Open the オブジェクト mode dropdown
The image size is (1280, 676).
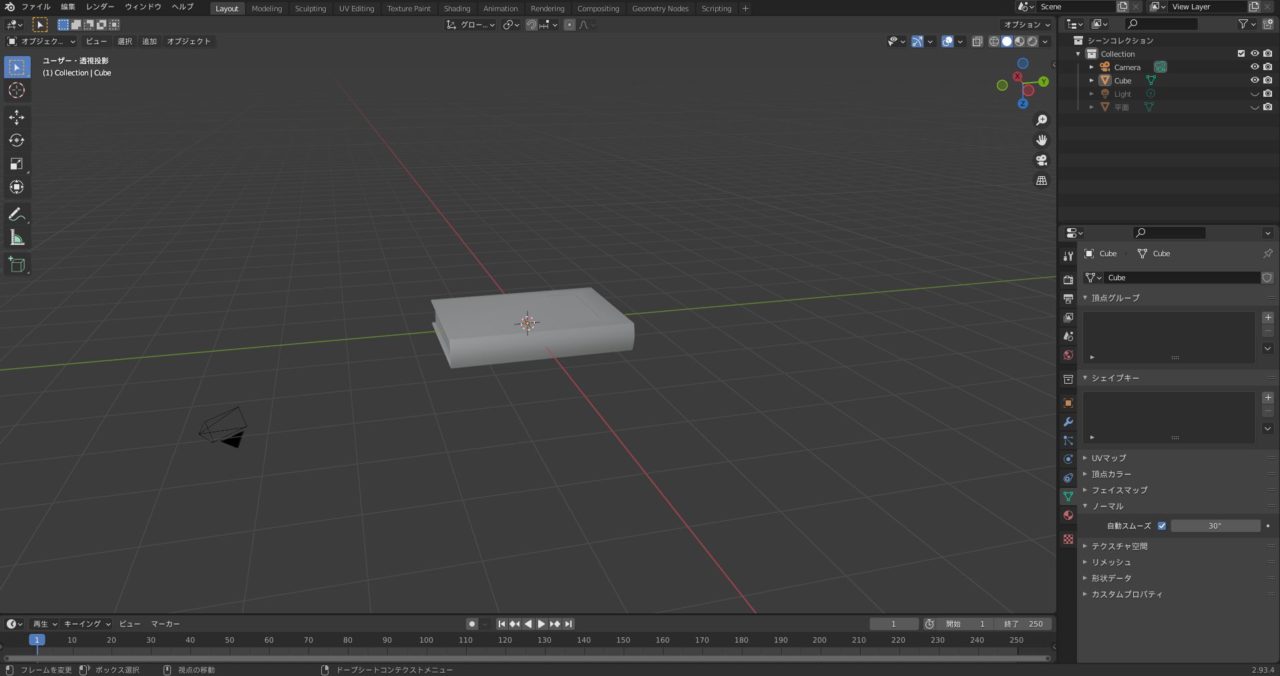[x=41, y=41]
